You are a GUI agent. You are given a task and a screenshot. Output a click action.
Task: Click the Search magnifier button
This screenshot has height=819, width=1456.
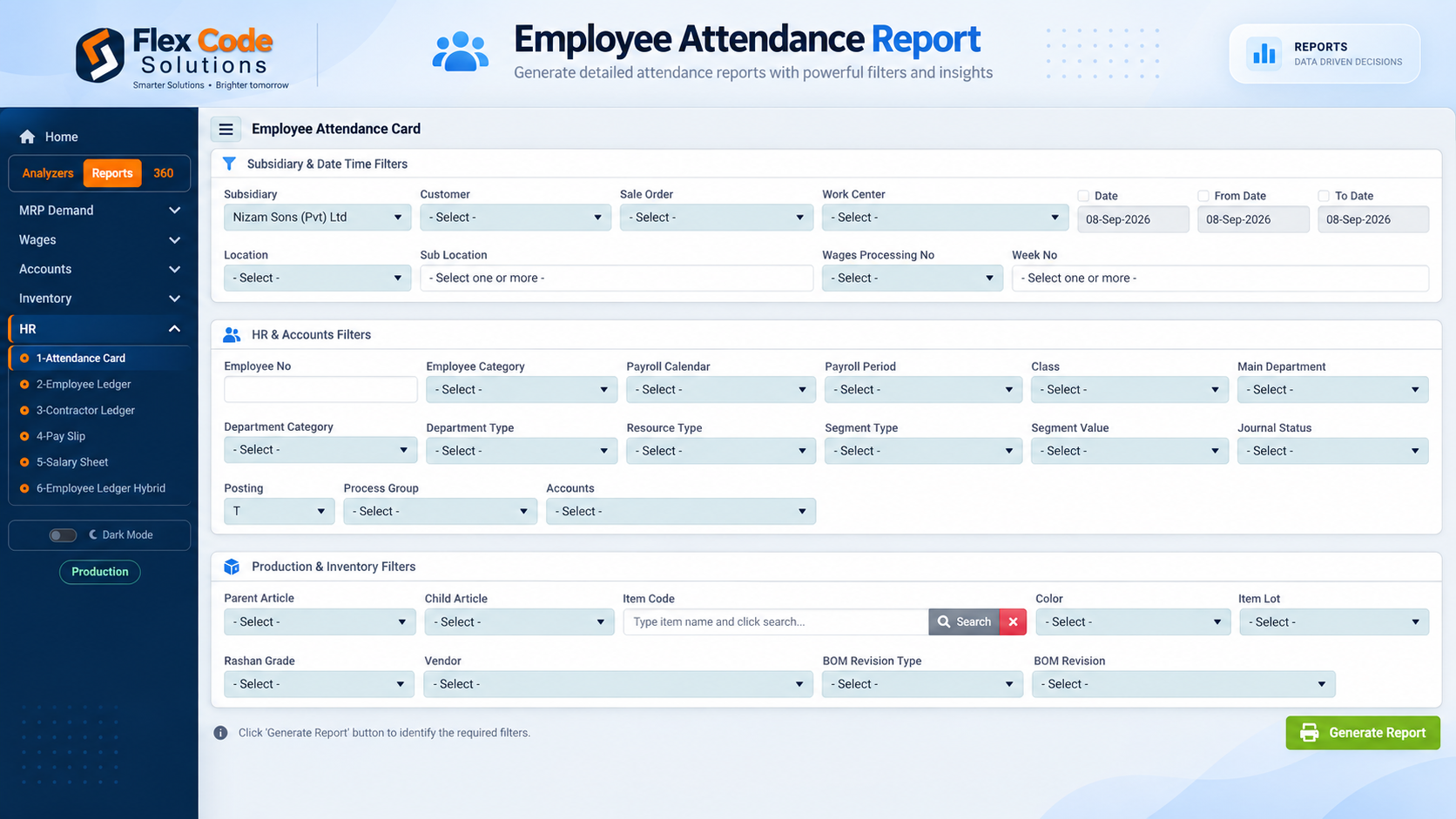click(964, 621)
